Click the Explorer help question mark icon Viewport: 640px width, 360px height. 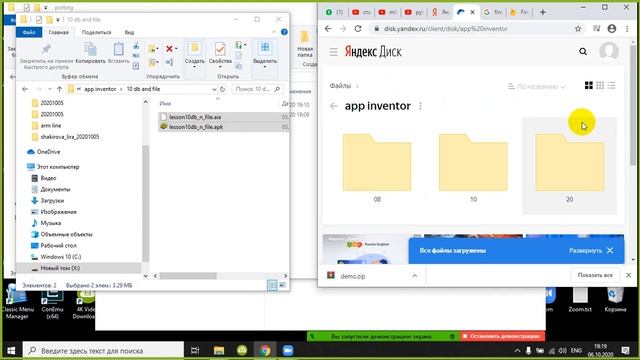[x=284, y=32]
